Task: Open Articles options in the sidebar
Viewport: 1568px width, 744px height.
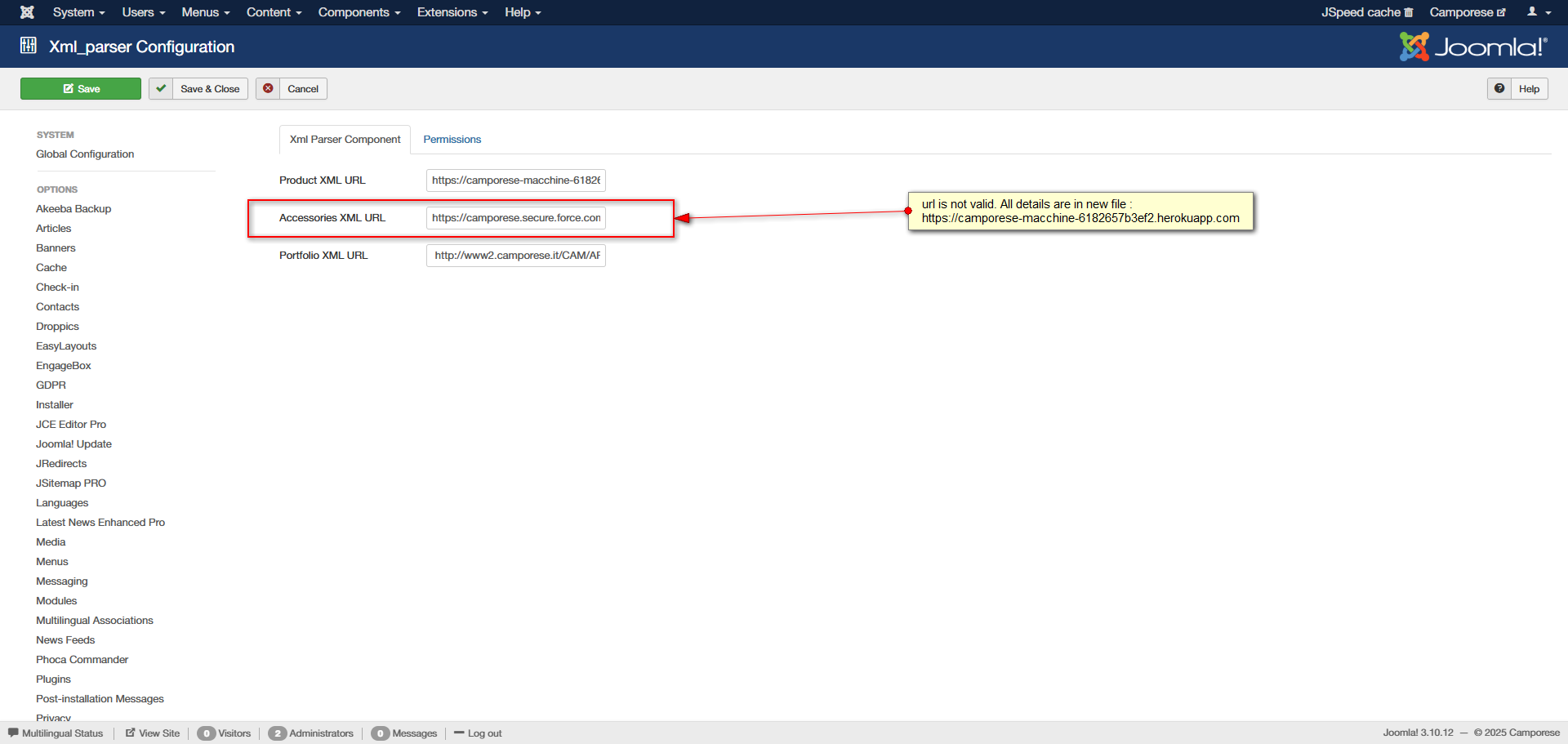Action: (x=54, y=229)
